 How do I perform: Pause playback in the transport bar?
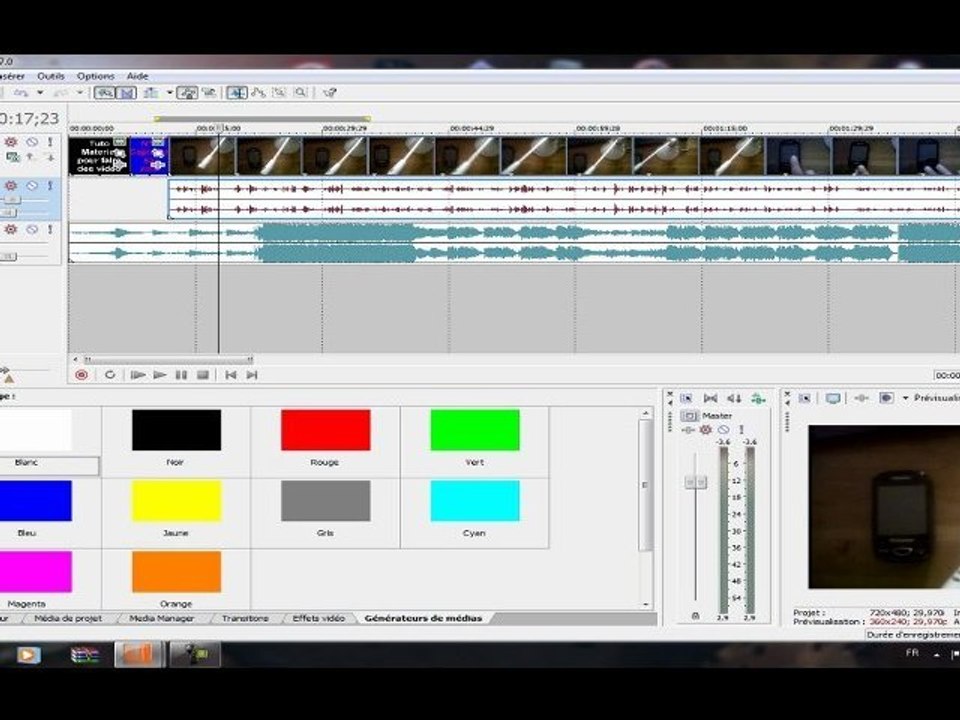pyautogui.click(x=181, y=375)
